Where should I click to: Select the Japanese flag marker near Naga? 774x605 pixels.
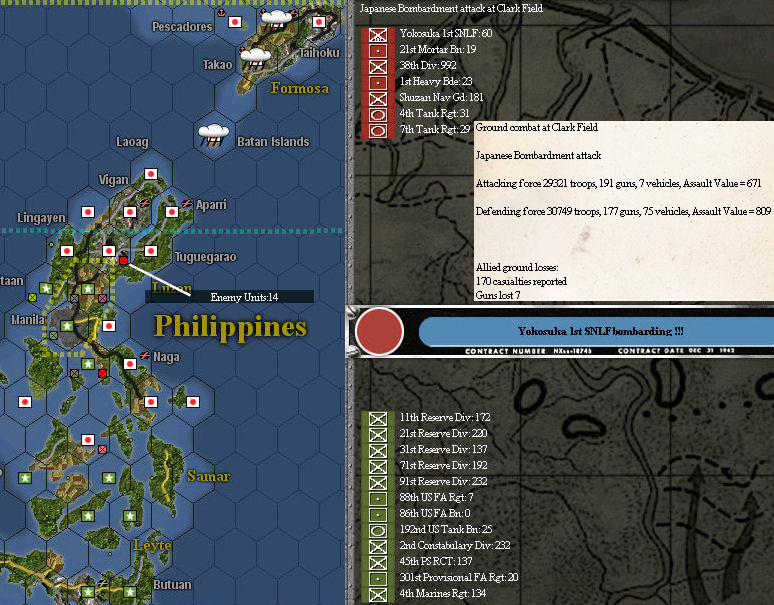pyautogui.click(x=130, y=364)
